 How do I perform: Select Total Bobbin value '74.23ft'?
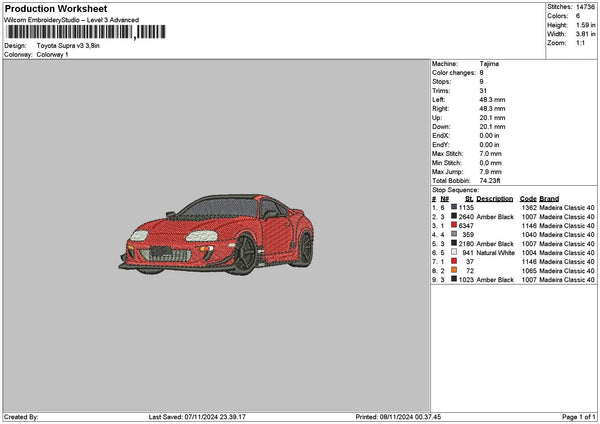490,181
